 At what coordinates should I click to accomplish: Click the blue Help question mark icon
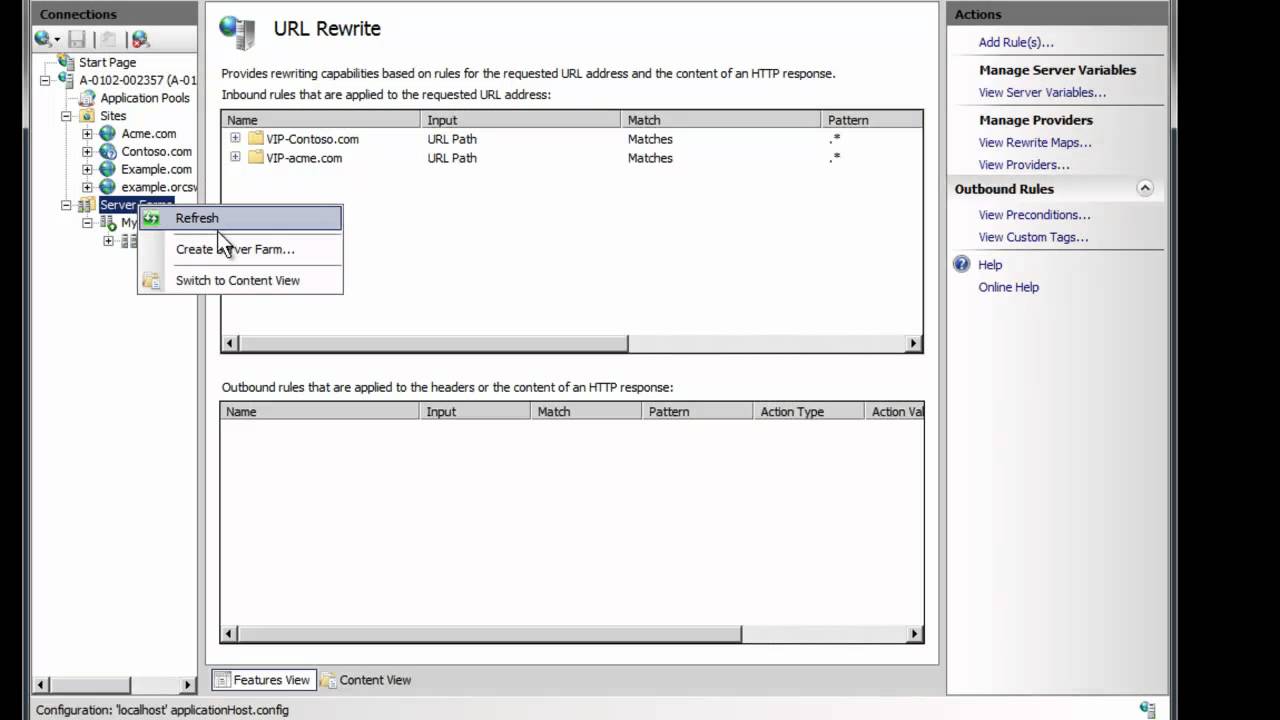pos(962,265)
